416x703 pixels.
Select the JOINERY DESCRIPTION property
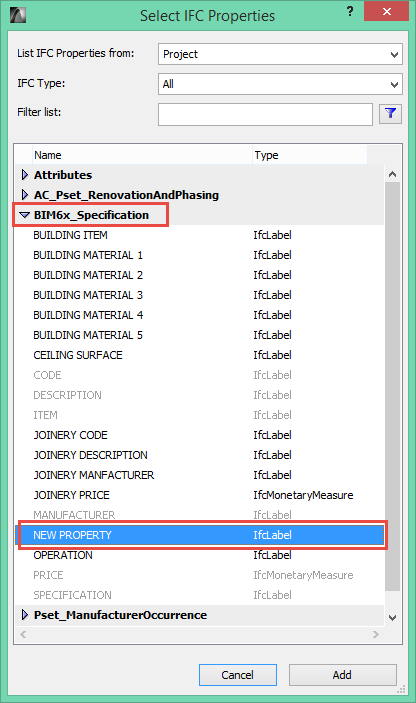[x=200, y=455]
